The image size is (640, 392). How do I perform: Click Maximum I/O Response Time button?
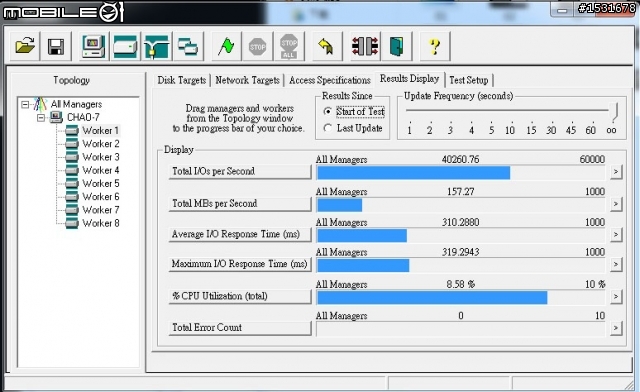point(240,264)
